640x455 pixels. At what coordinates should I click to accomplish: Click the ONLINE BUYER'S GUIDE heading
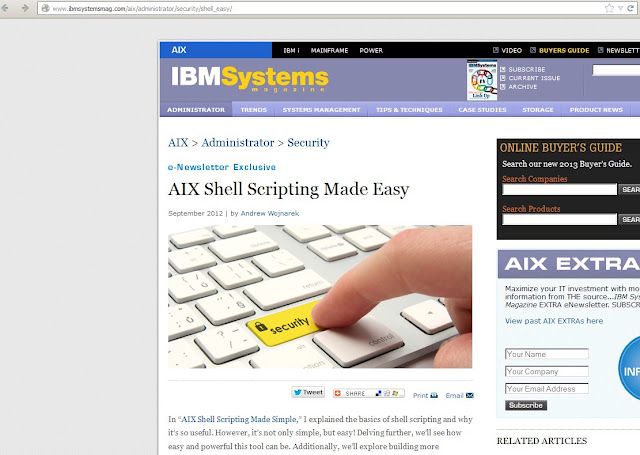click(561, 148)
